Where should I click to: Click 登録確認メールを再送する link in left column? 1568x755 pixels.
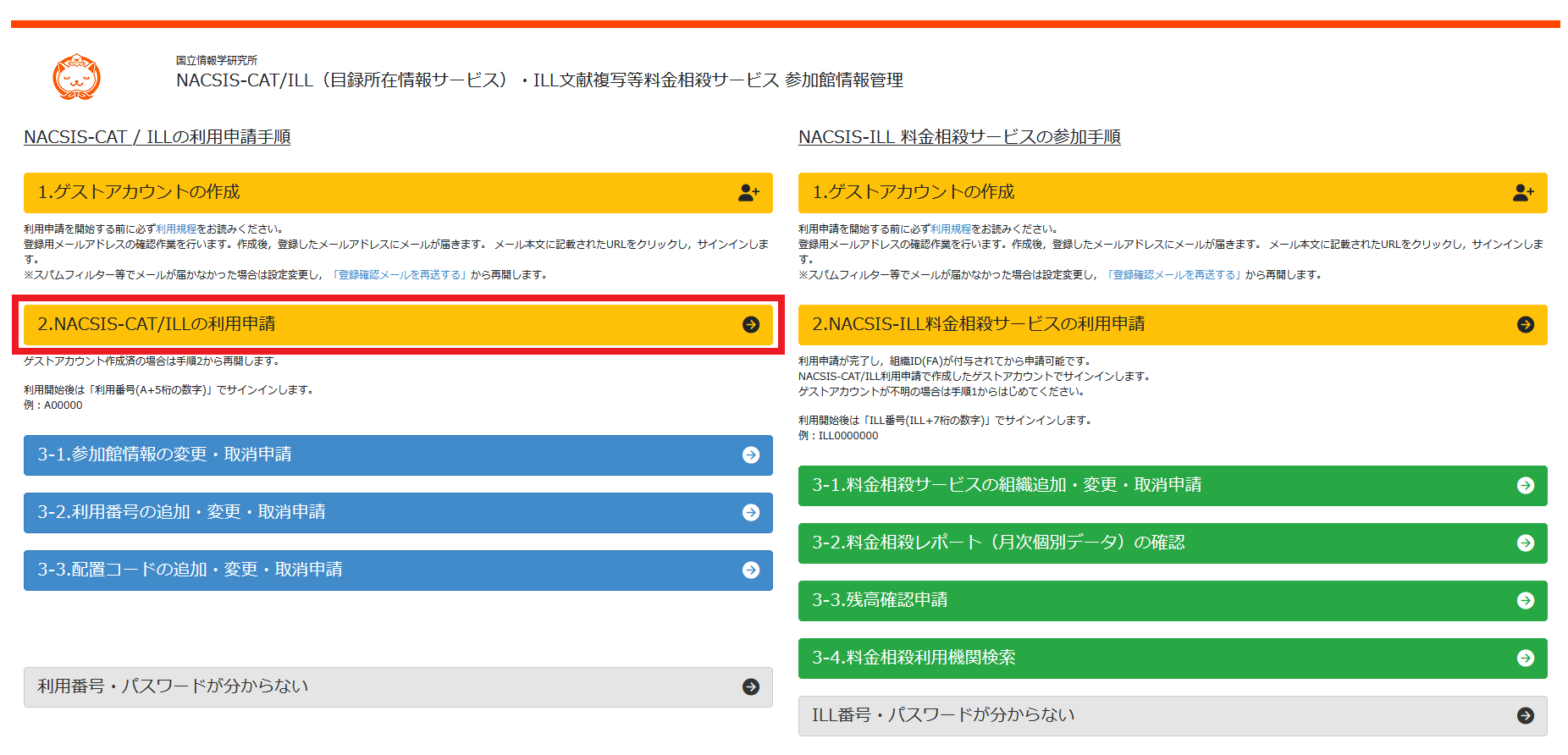tap(398, 275)
